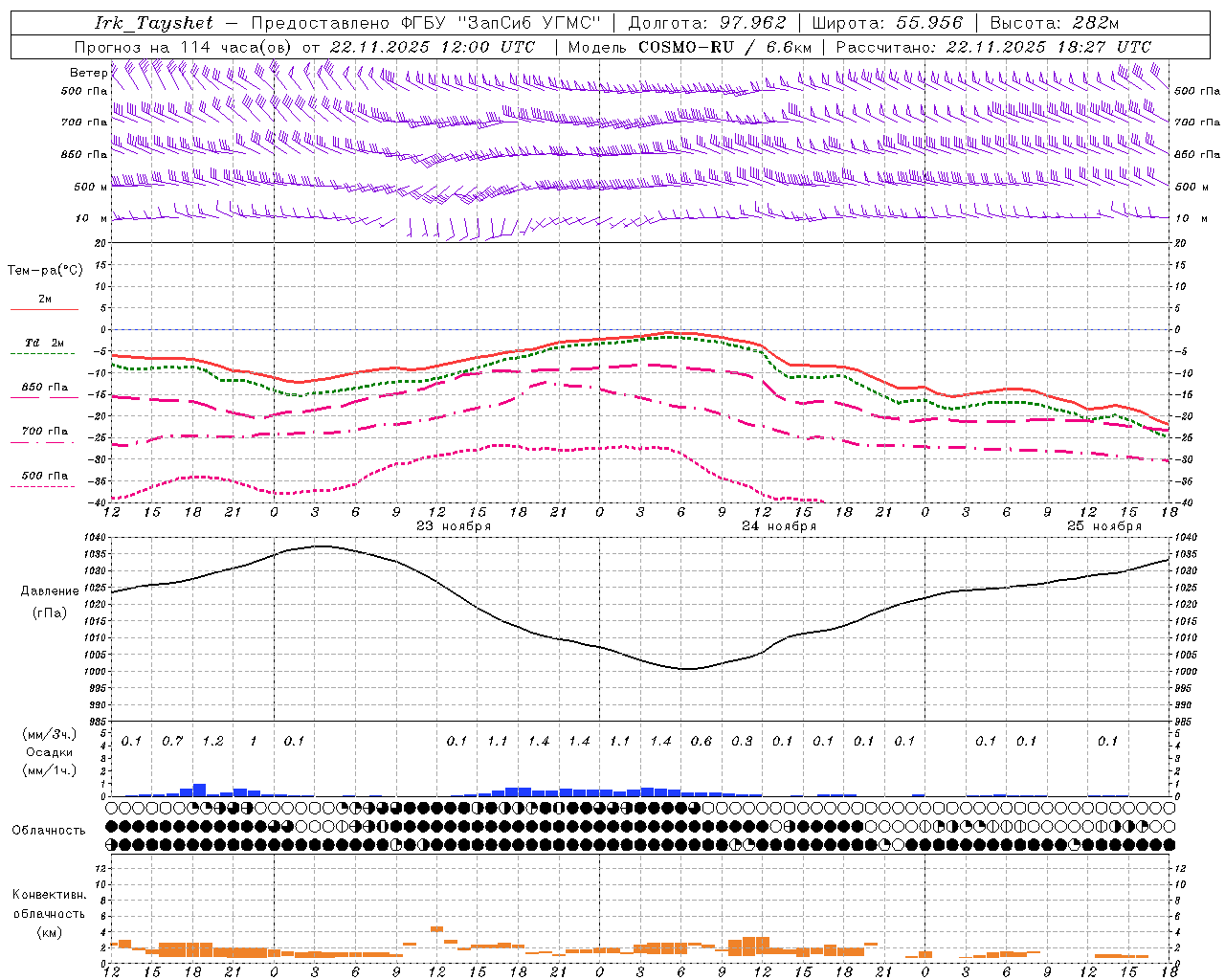Click the date label "25 ноября"

[1104, 526]
